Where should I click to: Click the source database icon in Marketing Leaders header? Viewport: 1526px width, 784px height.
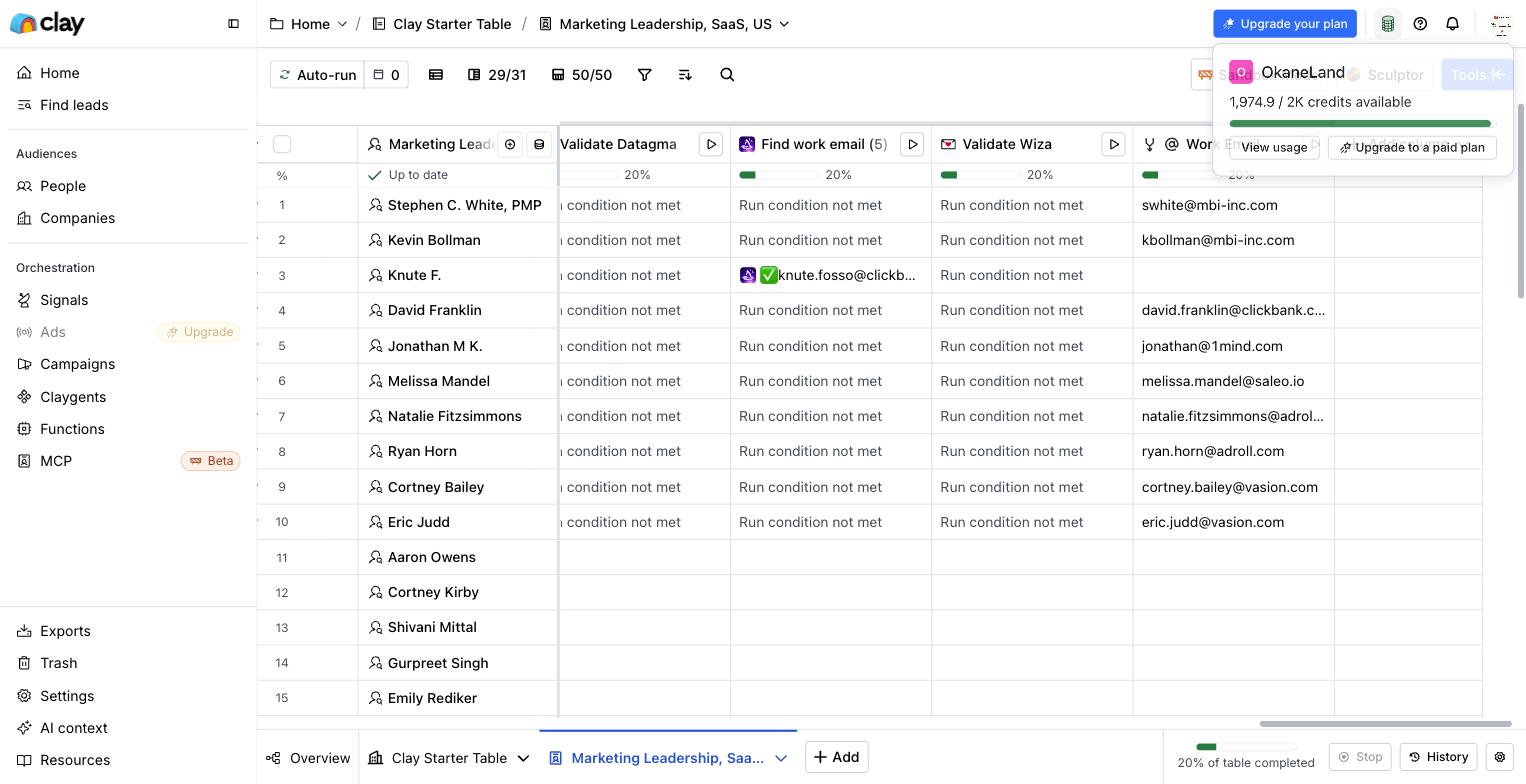539,144
